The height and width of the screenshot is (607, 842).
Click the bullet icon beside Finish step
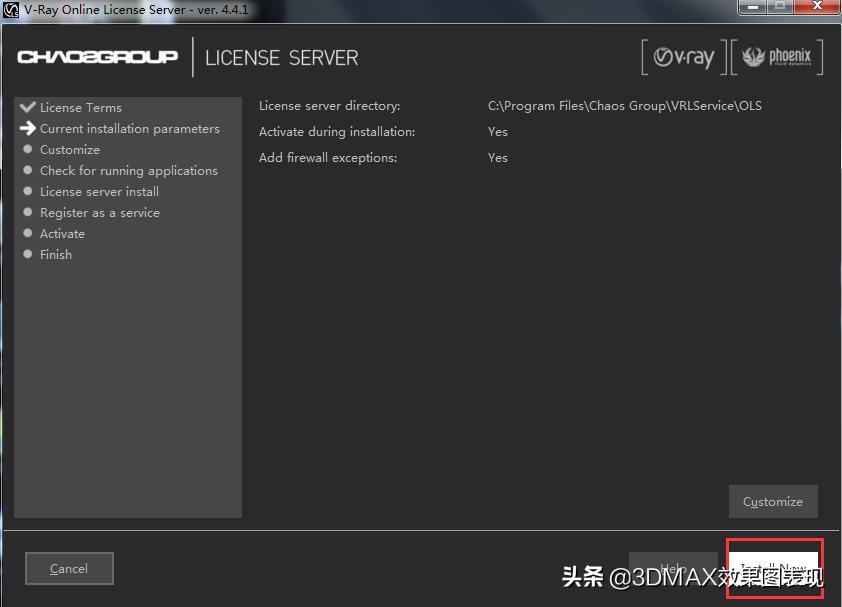pos(28,254)
